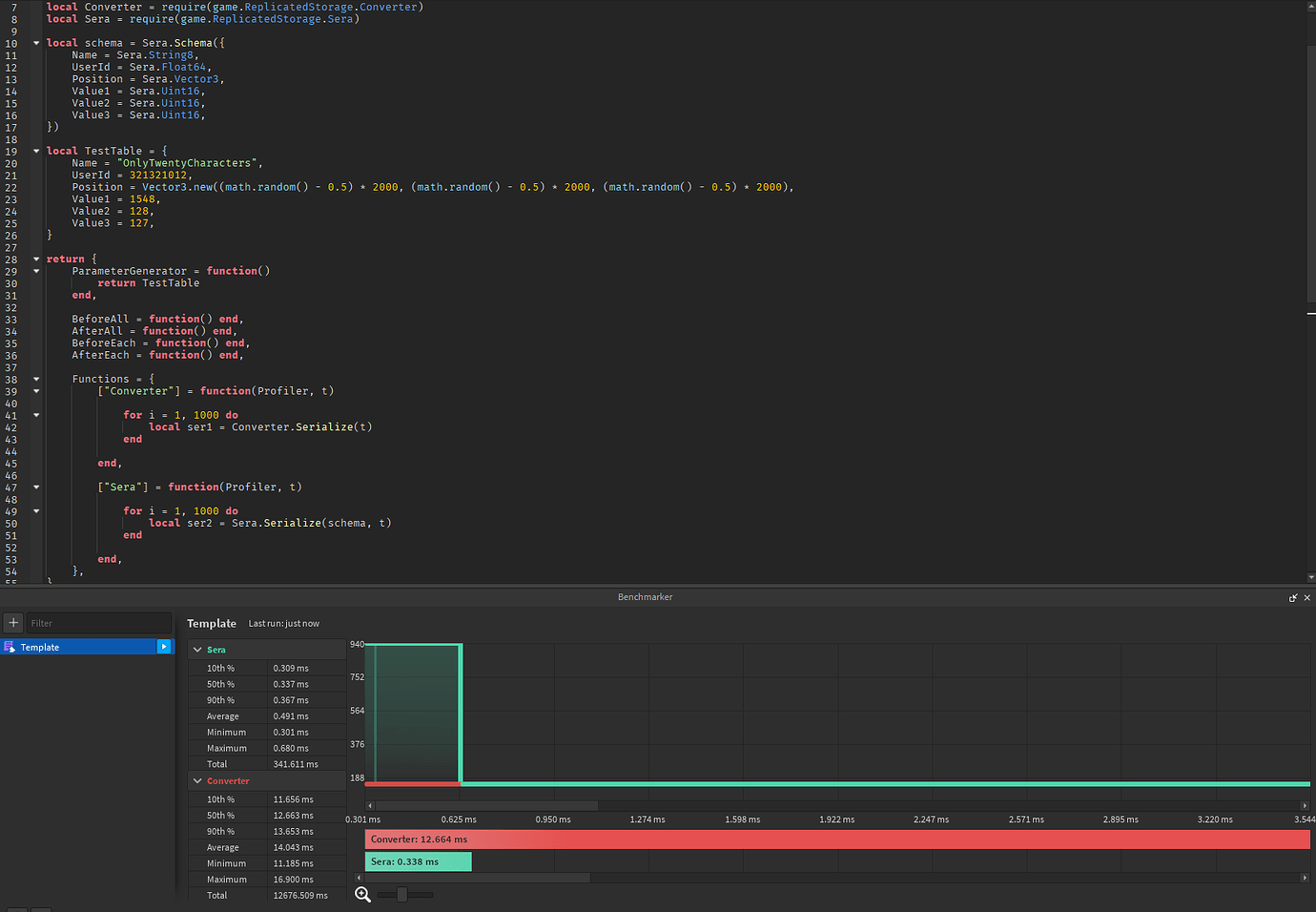Fold the Functions block at line 38
The height and width of the screenshot is (912, 1316).
point(35,378)
